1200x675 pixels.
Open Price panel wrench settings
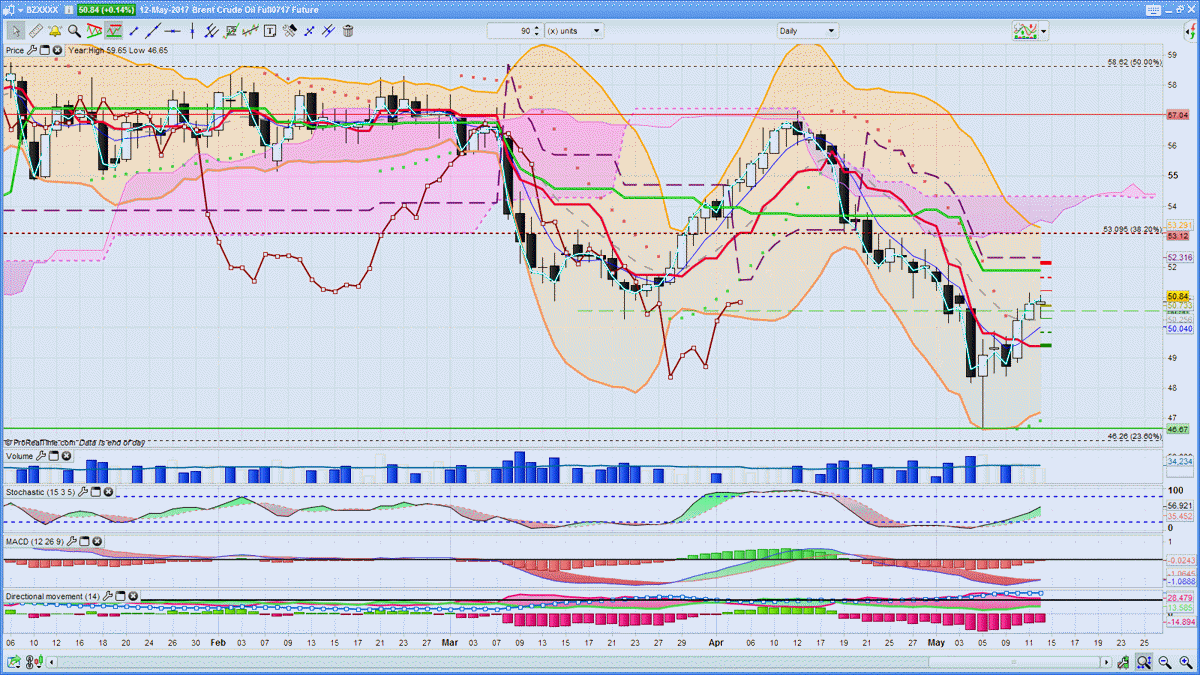tap(32, 50)
